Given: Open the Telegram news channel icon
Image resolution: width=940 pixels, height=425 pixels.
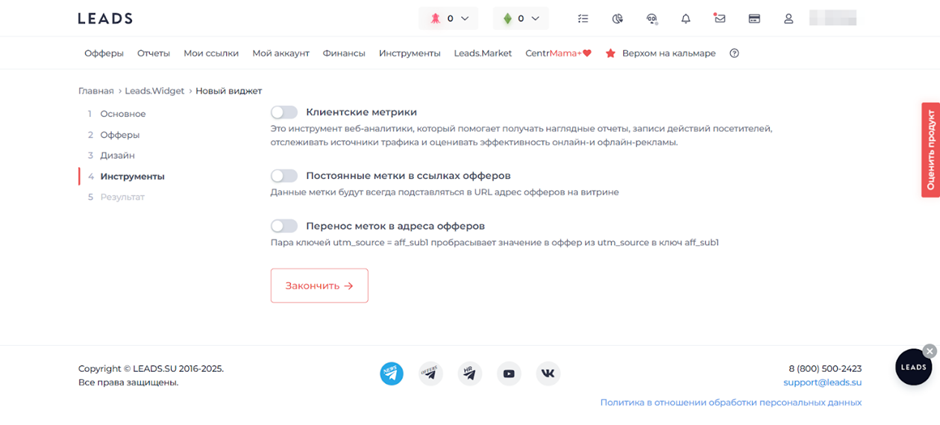Looking at the screenshot, I should (x=391, y=373).
